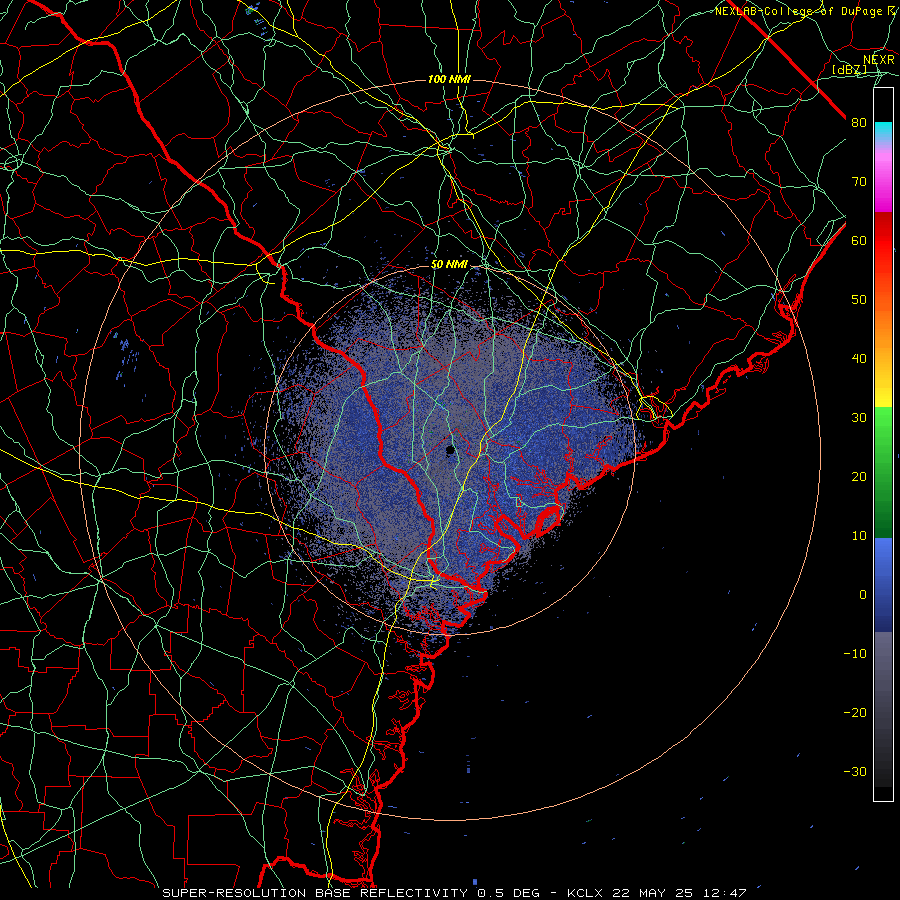Click the '22 MAY 25 12:47' timestamp
The width and height of the screenshot is (900, 900).
[x=681, y=893]
